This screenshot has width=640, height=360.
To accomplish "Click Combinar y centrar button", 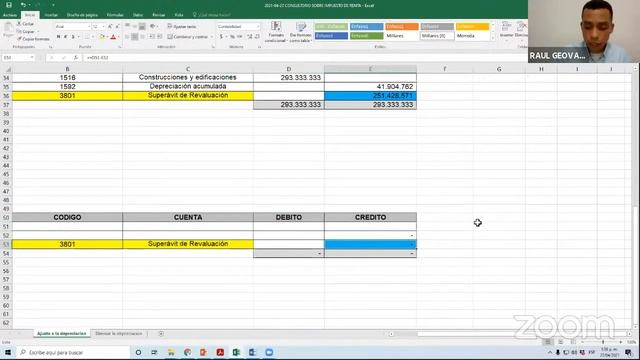I will [188, 37].
